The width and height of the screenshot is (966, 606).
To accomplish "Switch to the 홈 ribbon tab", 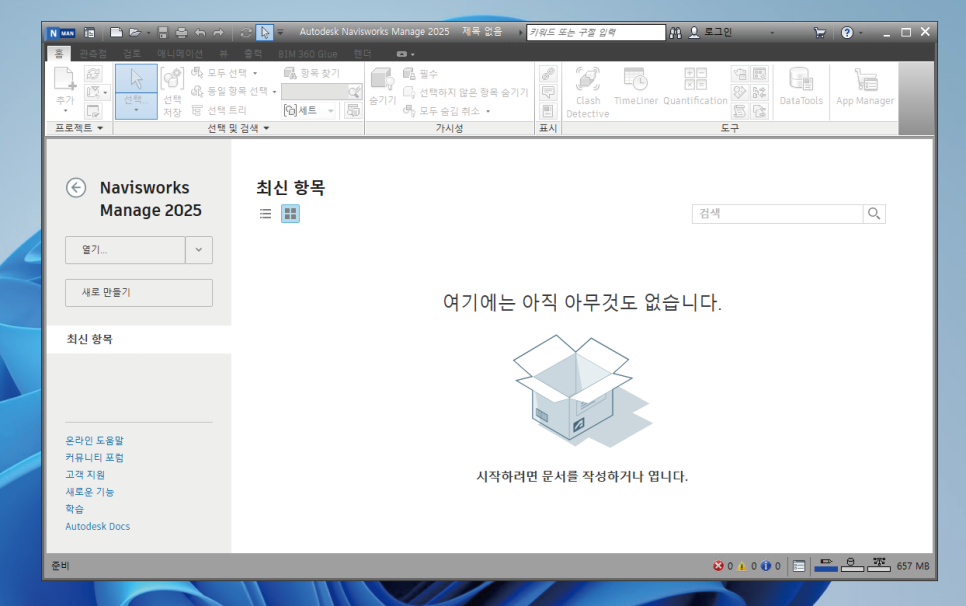I will pos(59,54).
